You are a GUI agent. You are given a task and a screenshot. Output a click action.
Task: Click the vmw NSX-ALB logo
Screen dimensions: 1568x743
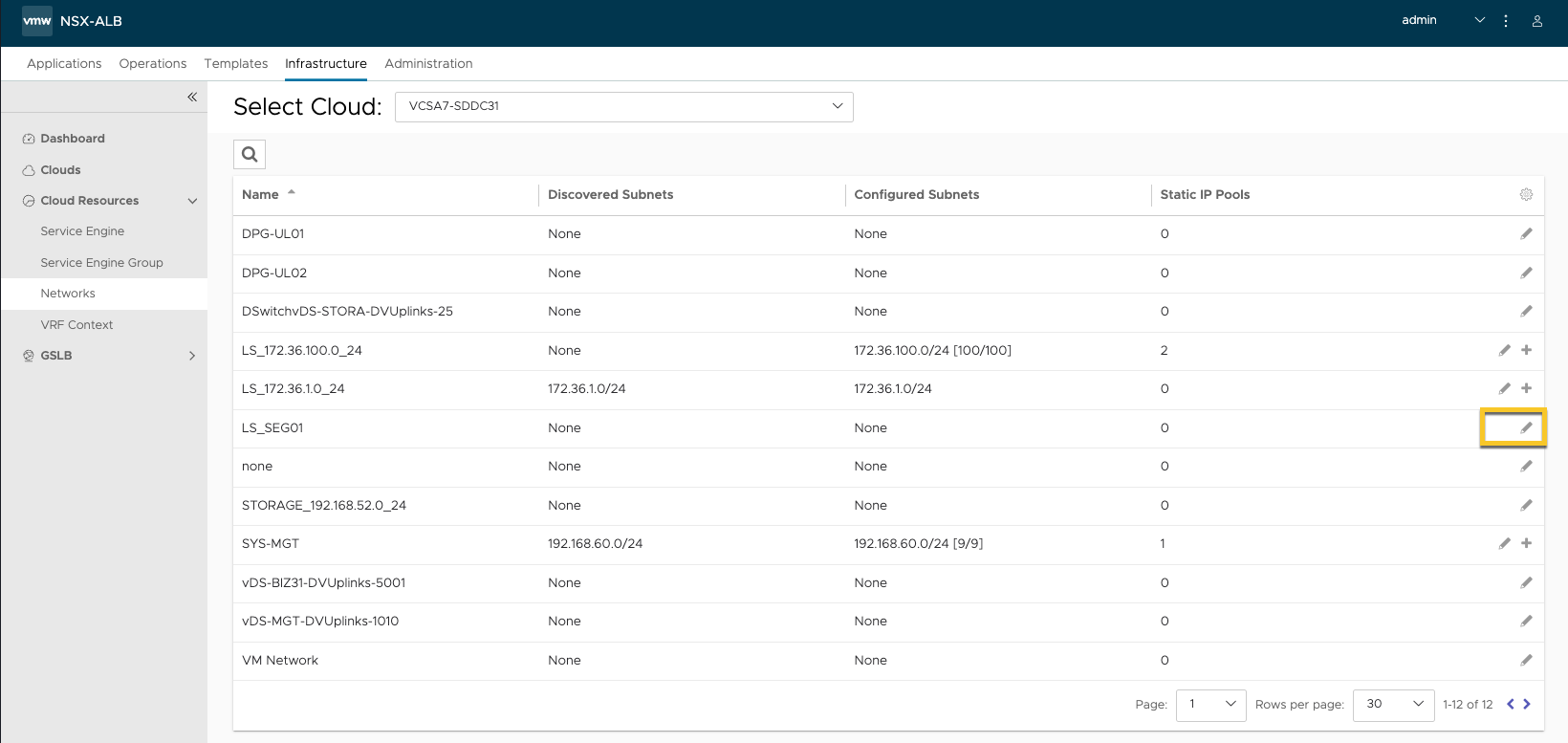[73, 21]
